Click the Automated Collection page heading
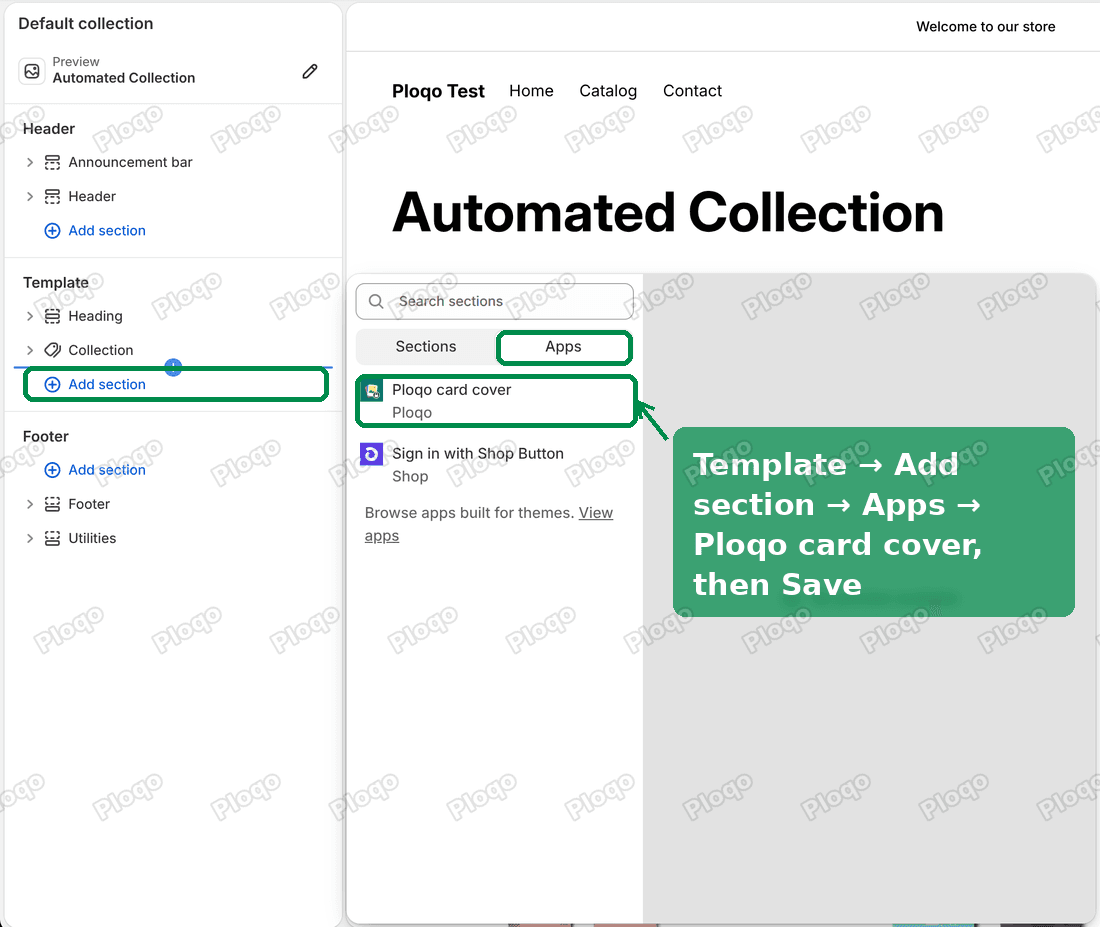The image size is (1100, 927). pyautogui.click(x=668, y=213)
